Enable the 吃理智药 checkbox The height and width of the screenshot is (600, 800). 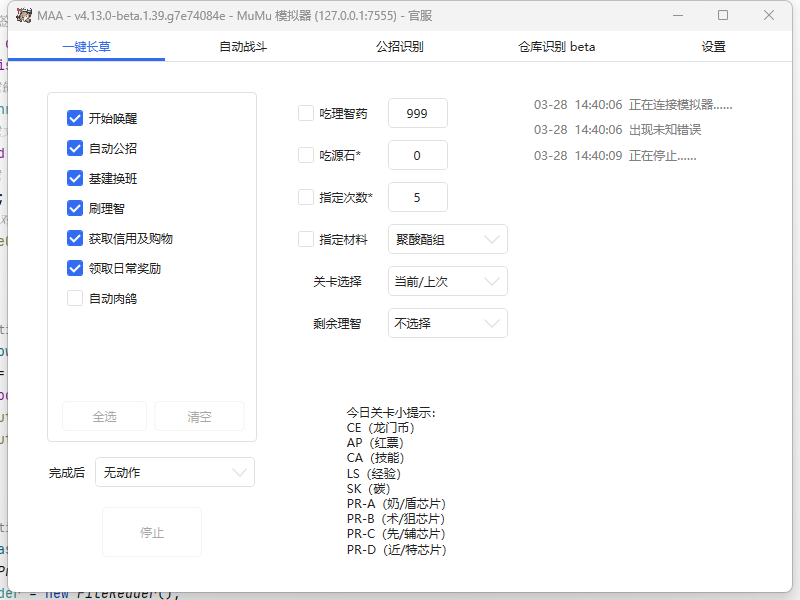306,113
